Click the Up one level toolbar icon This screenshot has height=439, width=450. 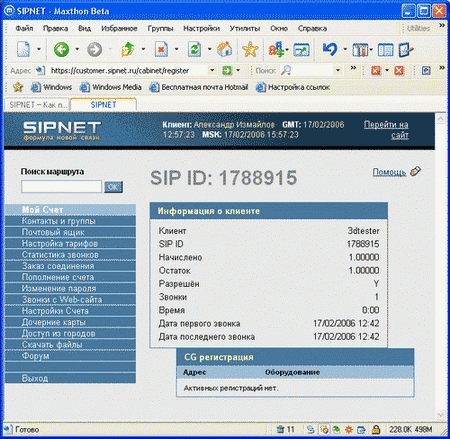tap(128, 49)
